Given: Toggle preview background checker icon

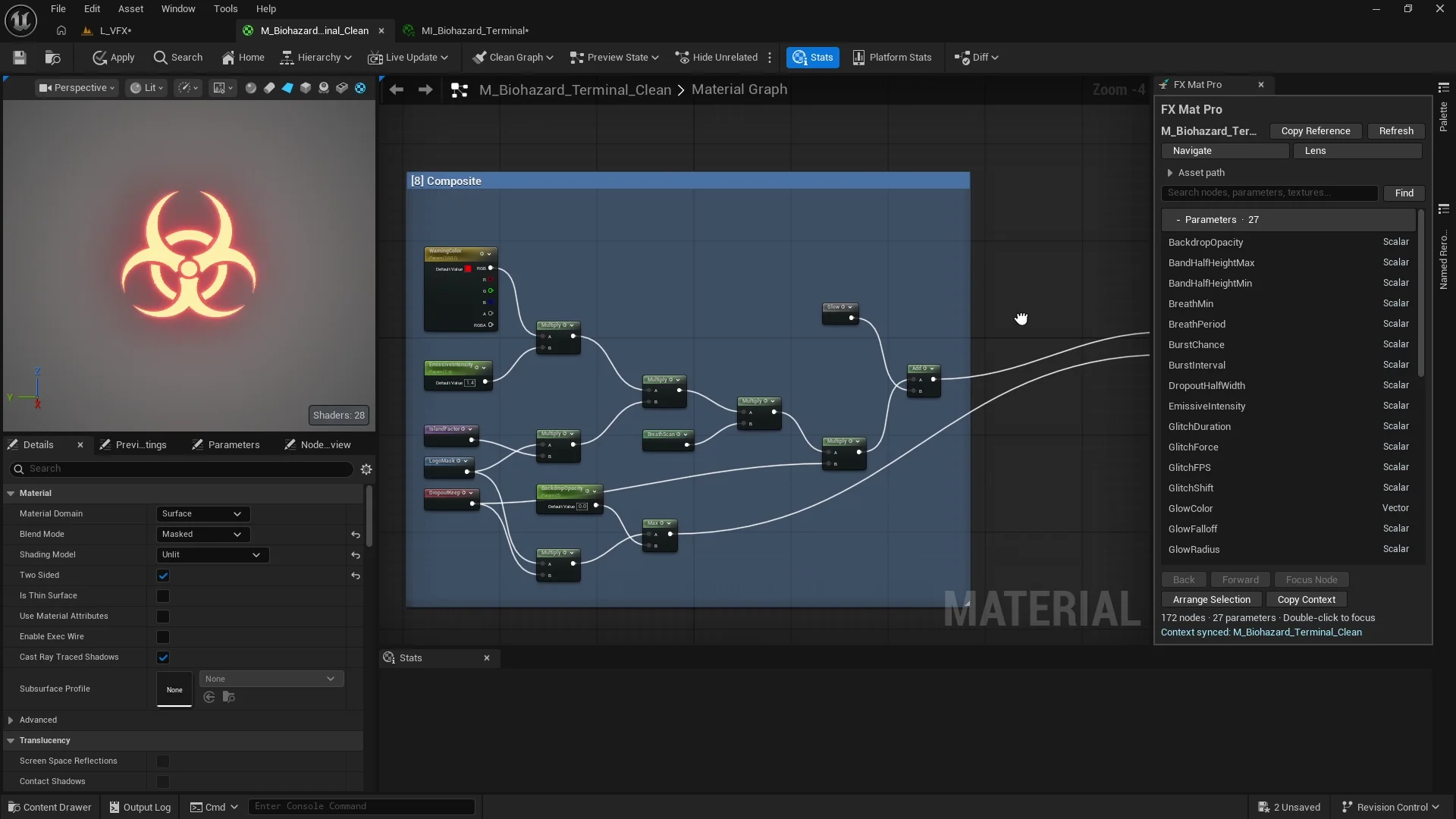Looking at the screenshot, I should pyautogui.click(x=360, y=88).
